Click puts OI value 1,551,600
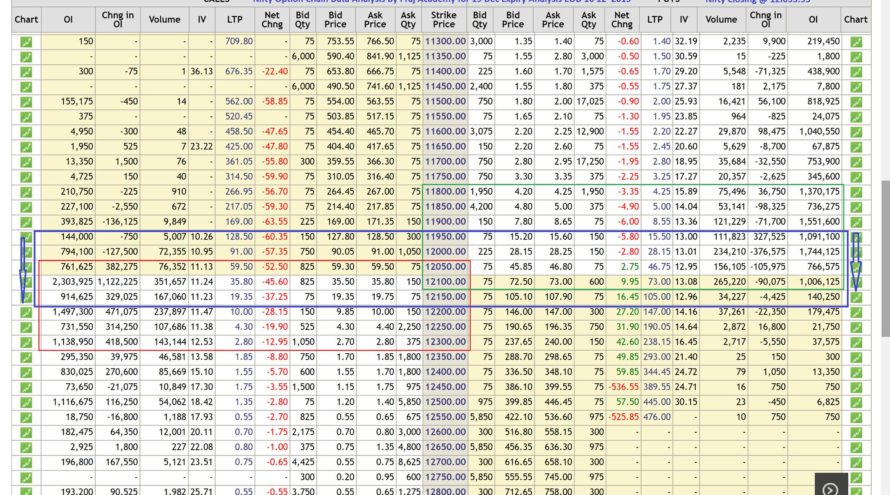Screen dimensions: 890x495 pos(818,222)
